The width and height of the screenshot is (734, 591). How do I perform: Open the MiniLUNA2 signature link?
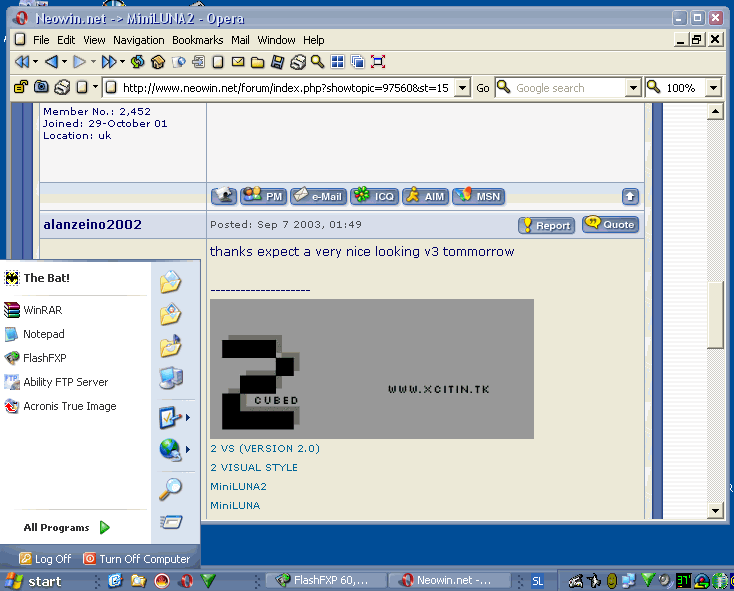coord(238,486)
